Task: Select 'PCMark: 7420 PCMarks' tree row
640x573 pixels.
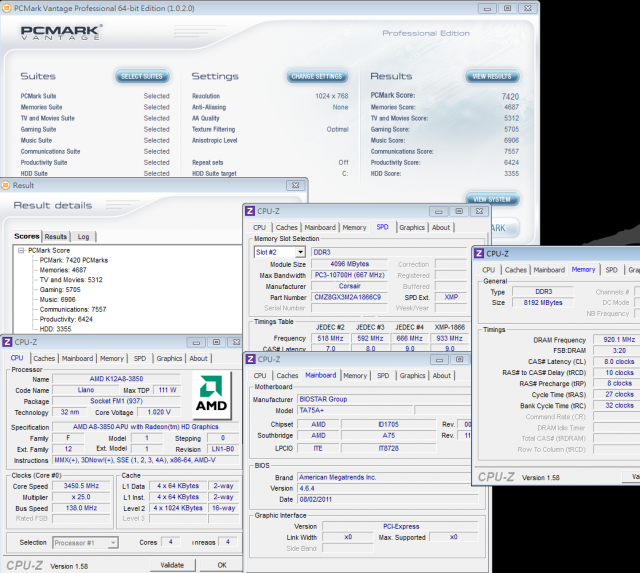Action: tap(74, 260)
